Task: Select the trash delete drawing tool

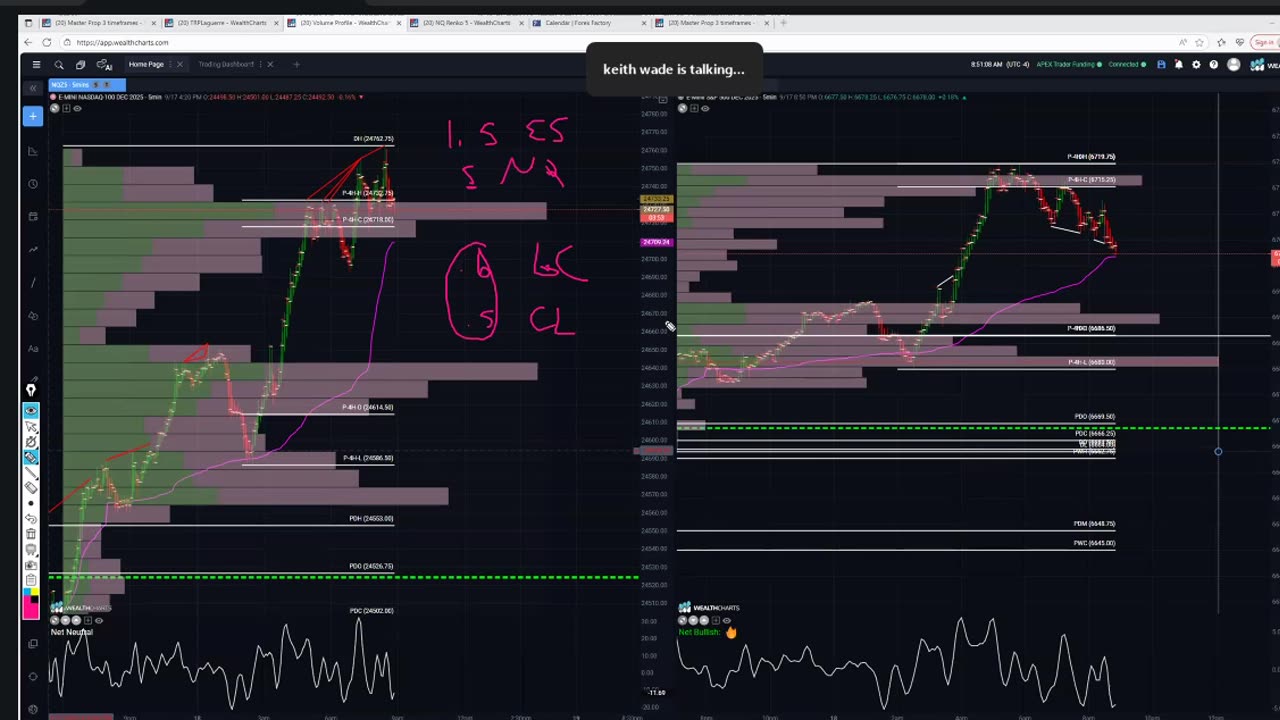Action: (x=32, y=534)
